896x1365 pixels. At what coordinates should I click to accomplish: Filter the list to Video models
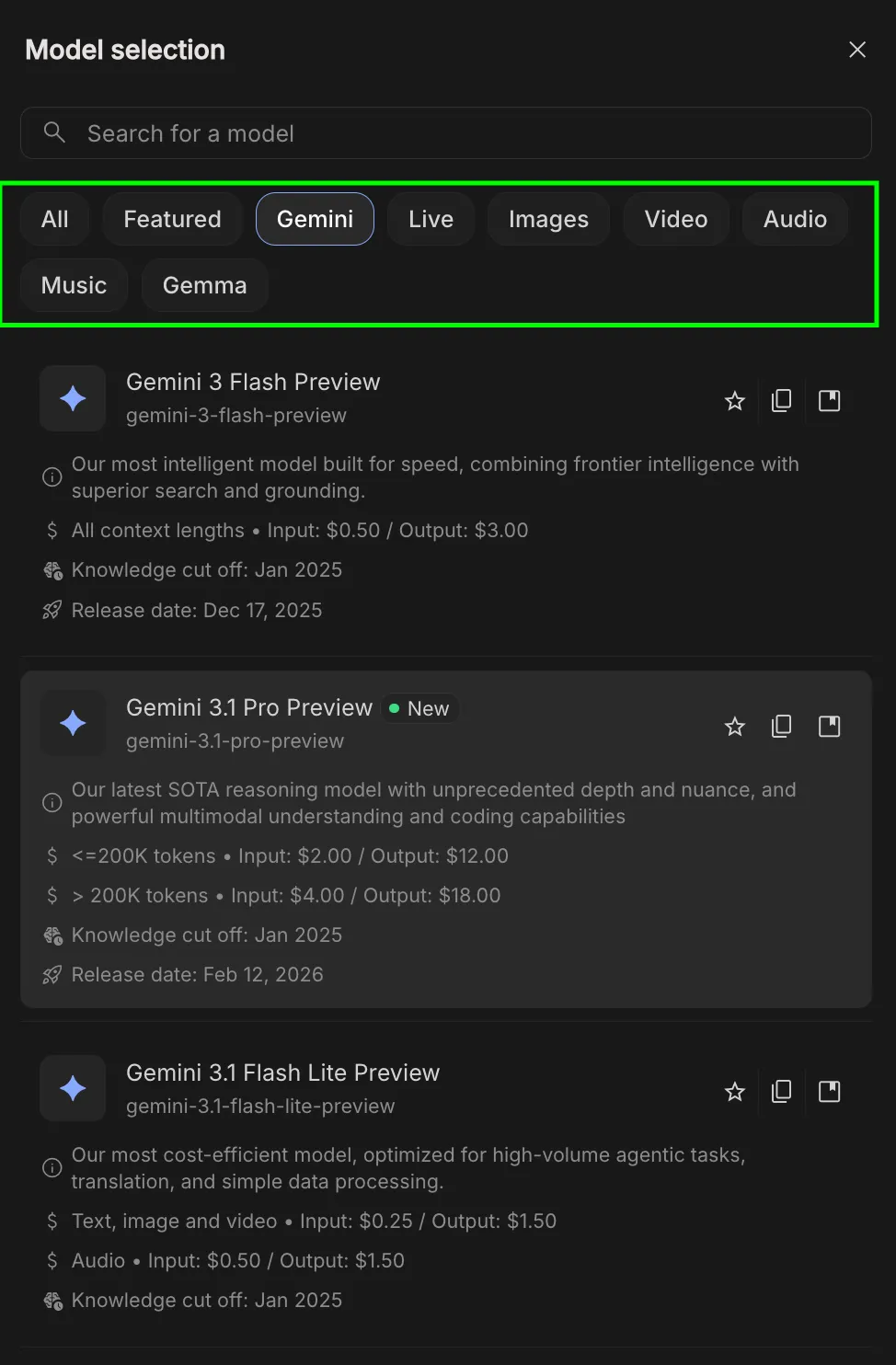click(x=676, y=219)
